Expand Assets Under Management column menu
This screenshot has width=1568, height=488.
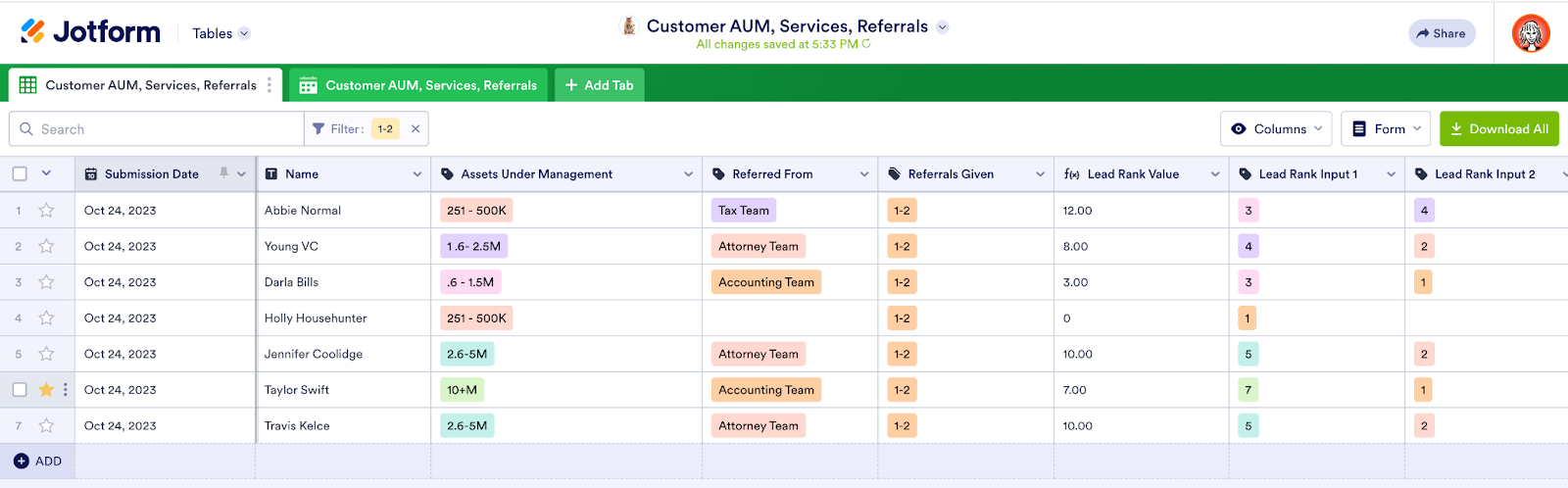[x=688, y=174]
